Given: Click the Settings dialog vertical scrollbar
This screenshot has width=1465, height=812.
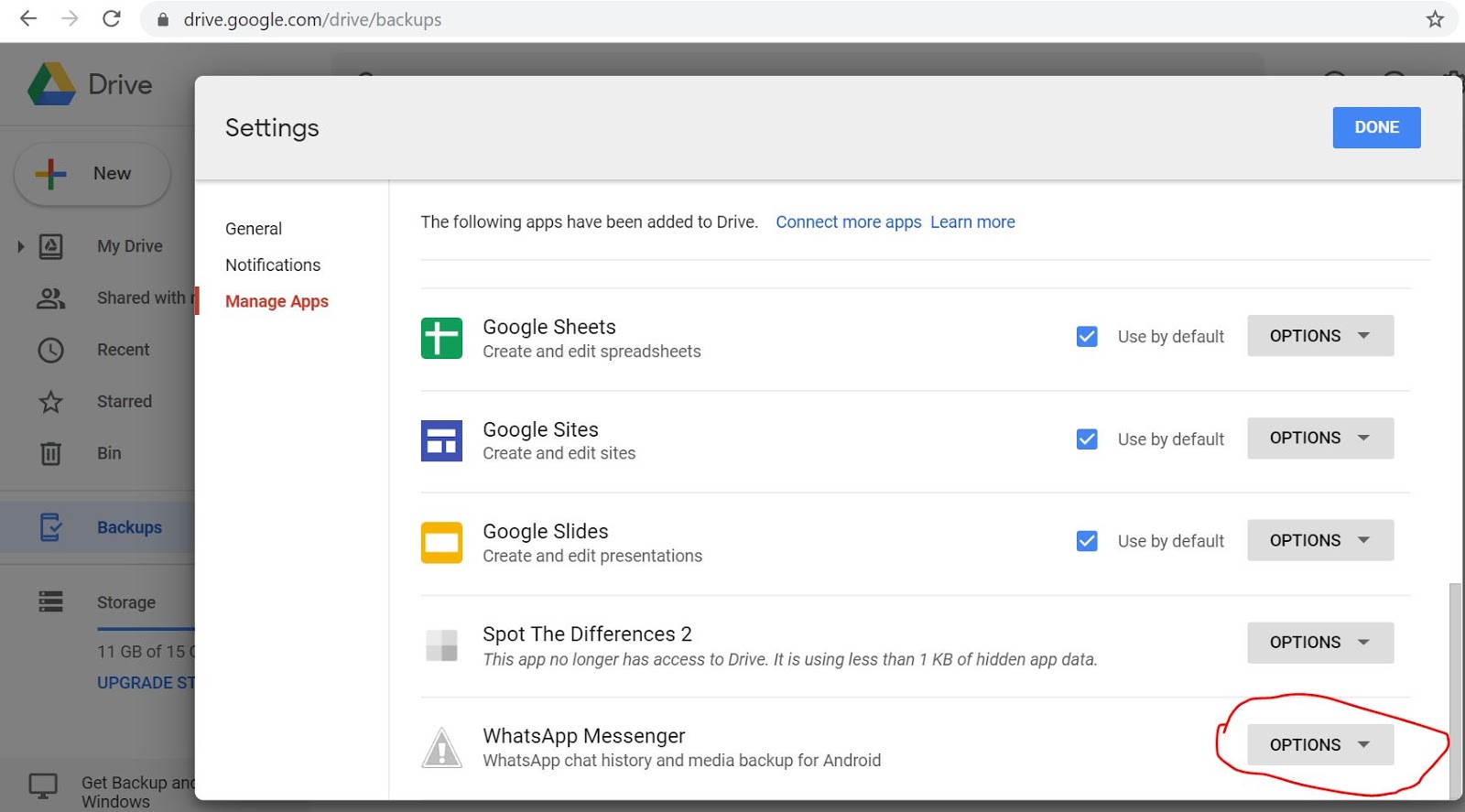Looking at the screenshot, I should coord(1456,691).
